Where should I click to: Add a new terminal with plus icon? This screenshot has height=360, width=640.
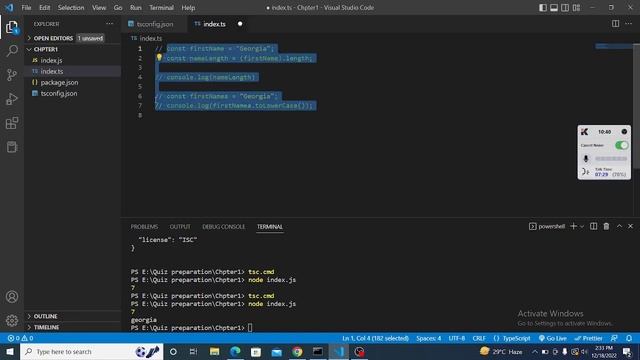coord(573,226)
